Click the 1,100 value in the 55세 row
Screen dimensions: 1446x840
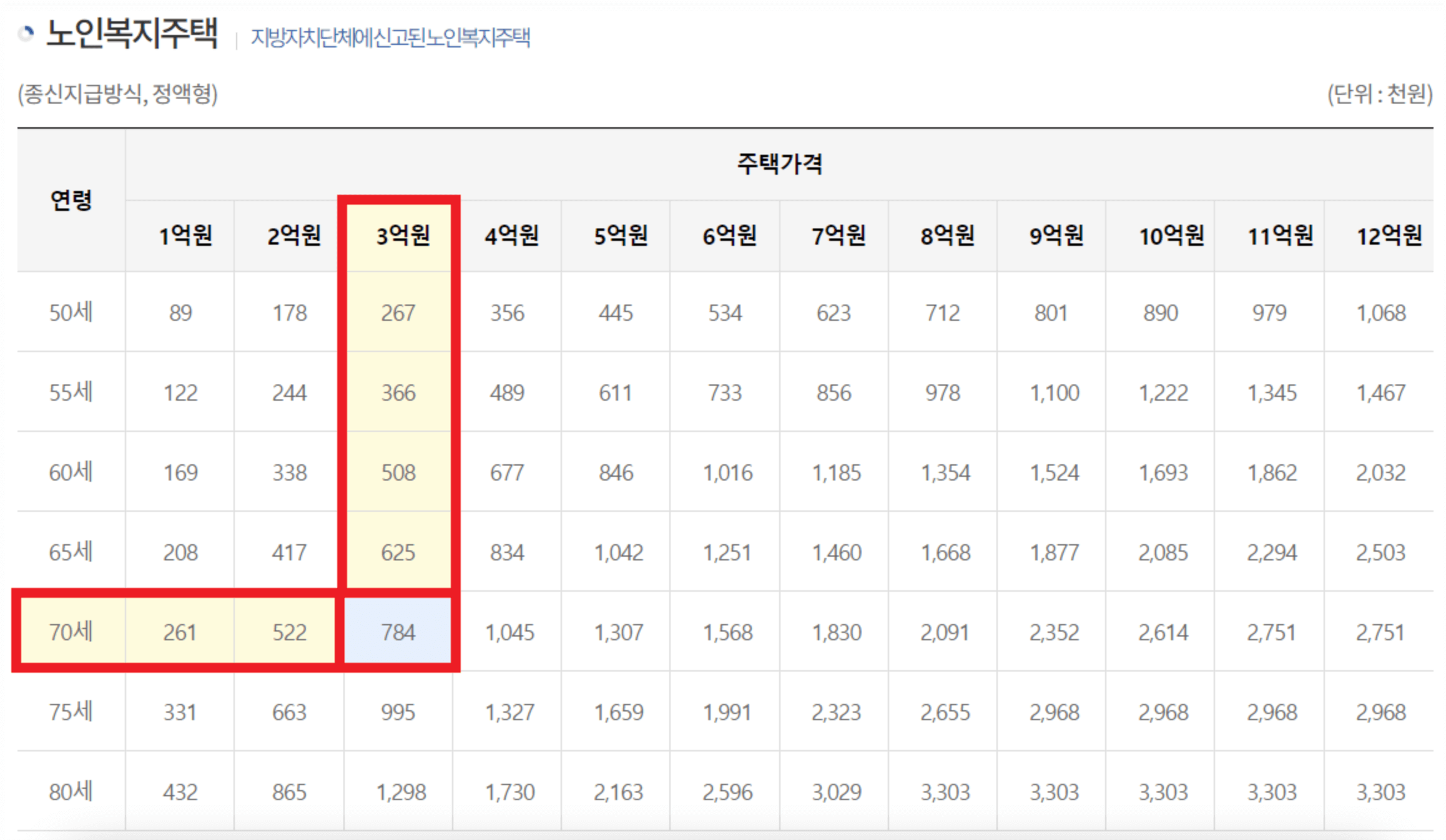click(x=1054, y=393)
